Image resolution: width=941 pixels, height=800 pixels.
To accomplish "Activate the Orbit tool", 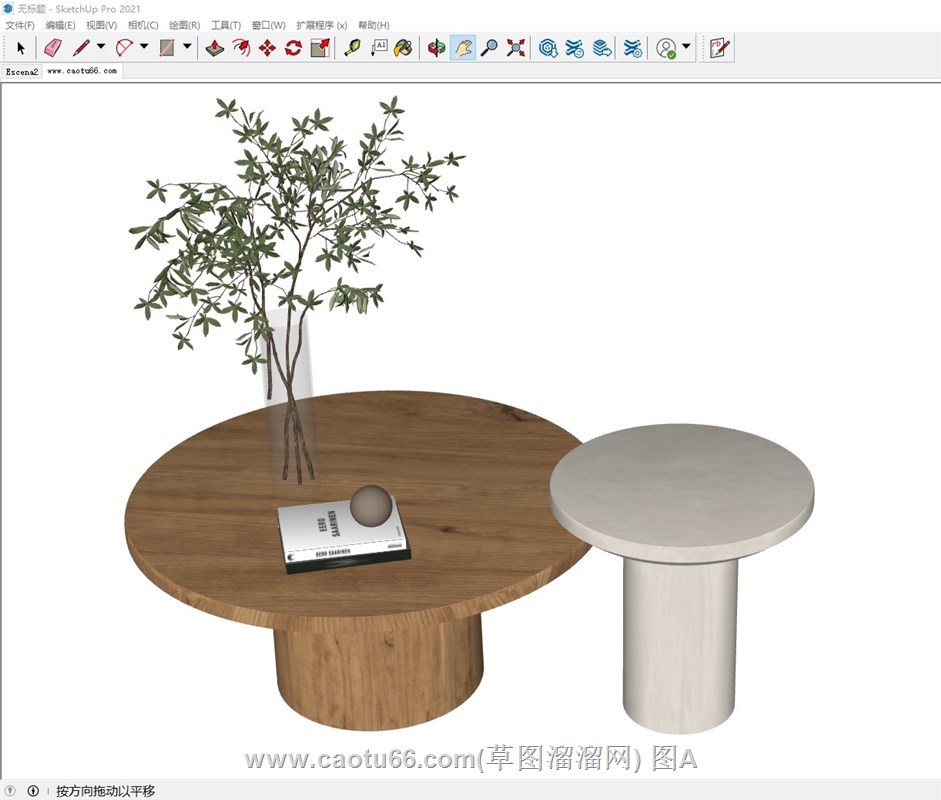I will click(436, 47).
